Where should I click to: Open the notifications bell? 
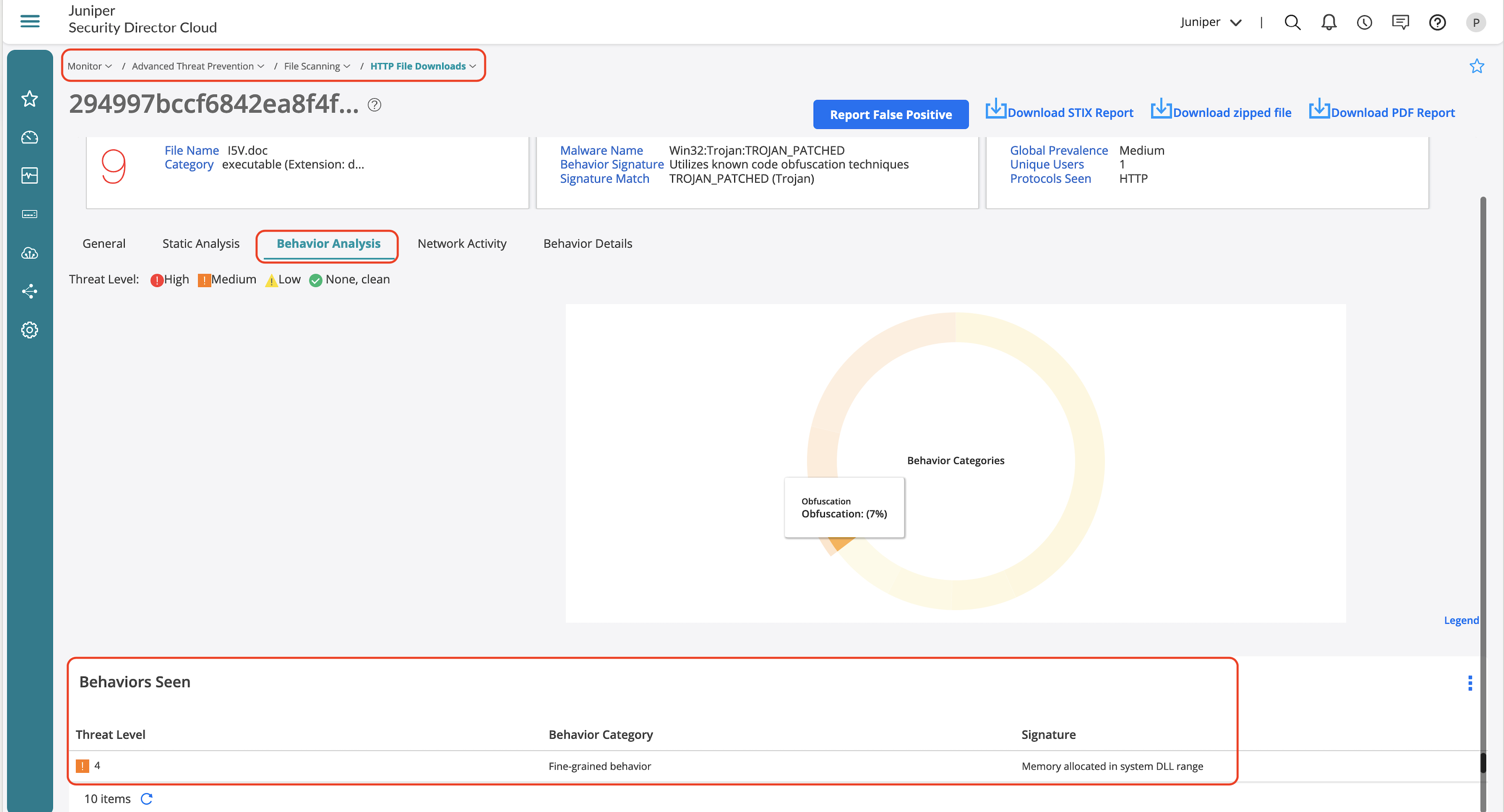1328,22
